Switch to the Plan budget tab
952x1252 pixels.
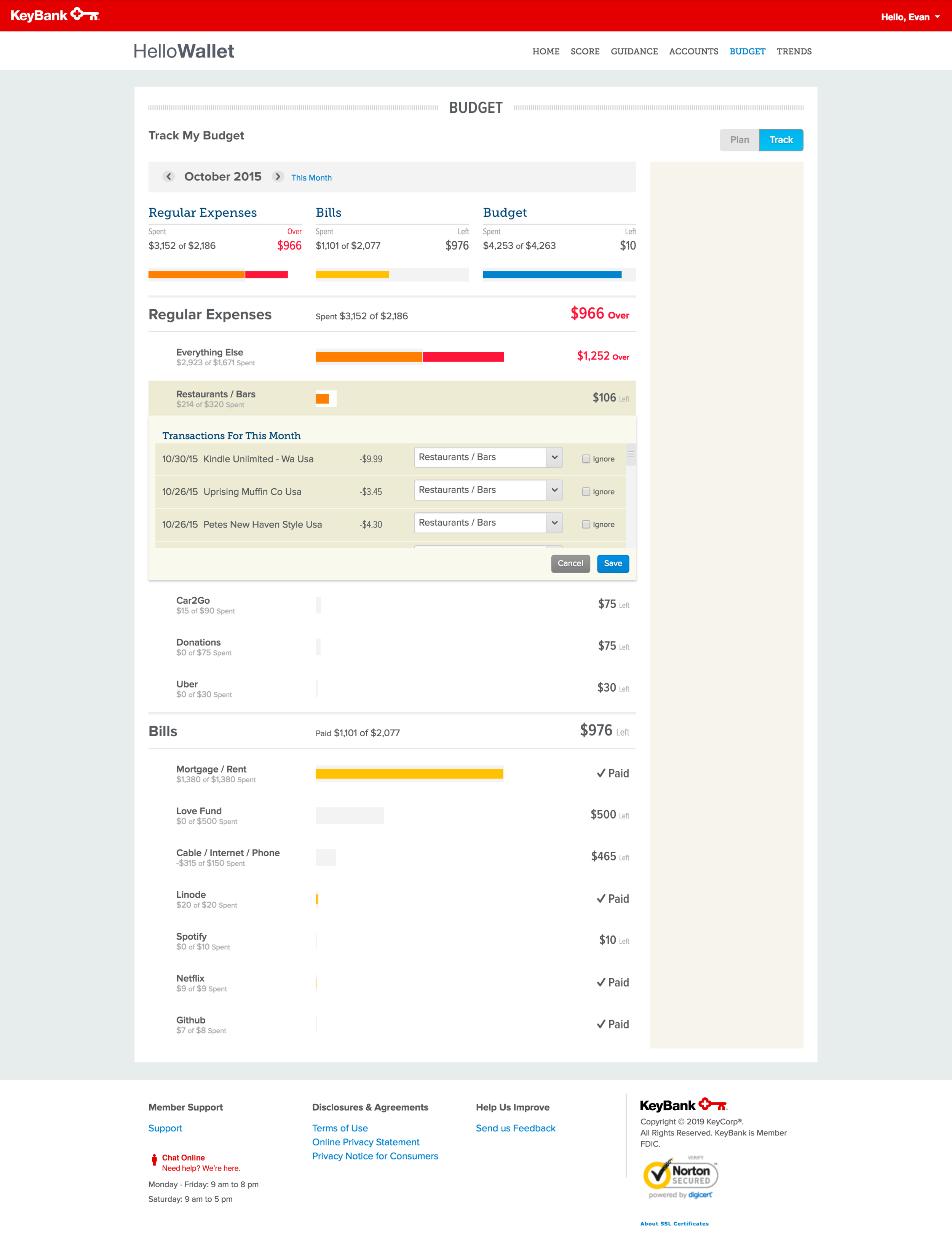pos(739,140)
